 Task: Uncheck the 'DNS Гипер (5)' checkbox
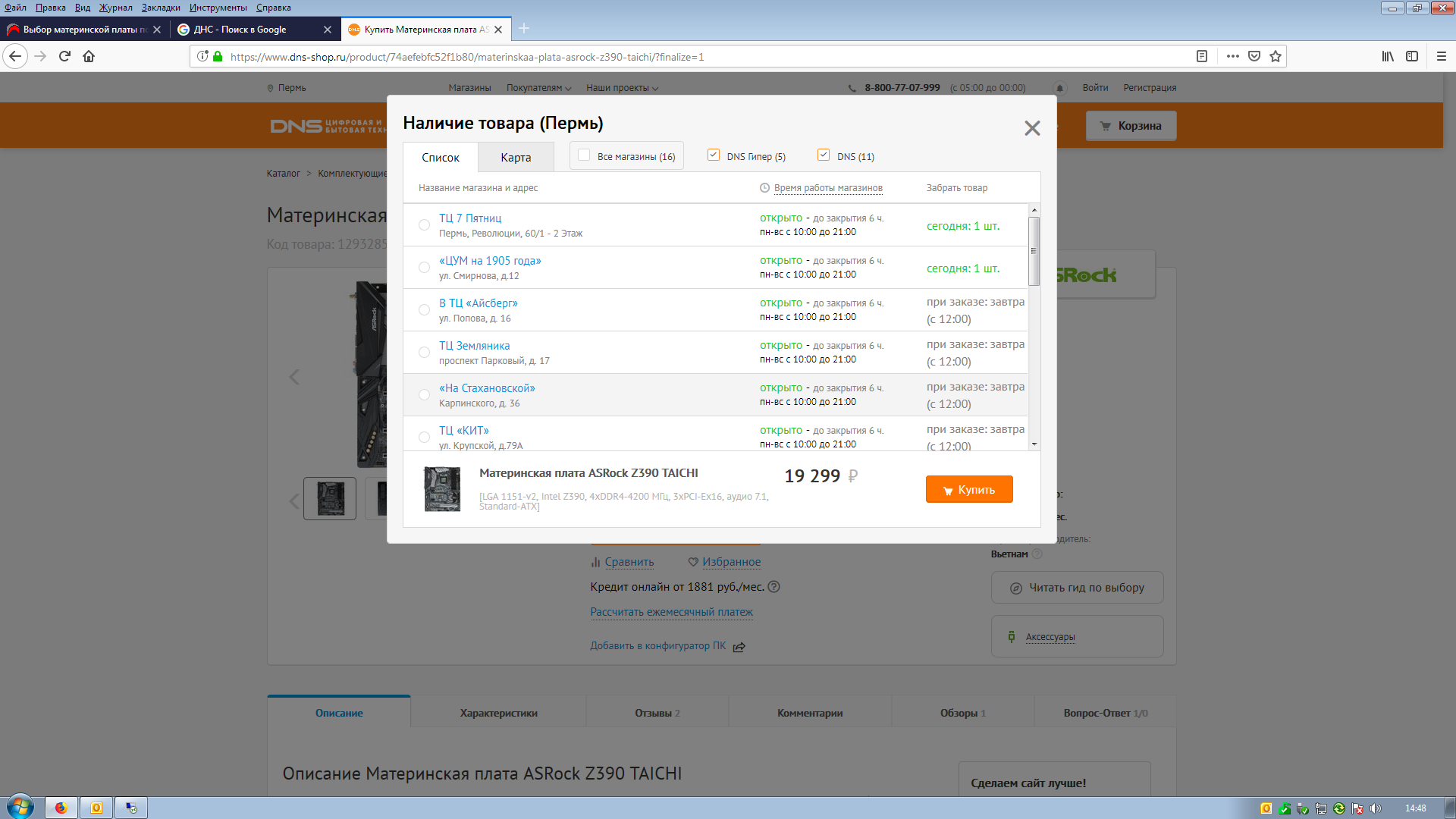tap(714, 155)
